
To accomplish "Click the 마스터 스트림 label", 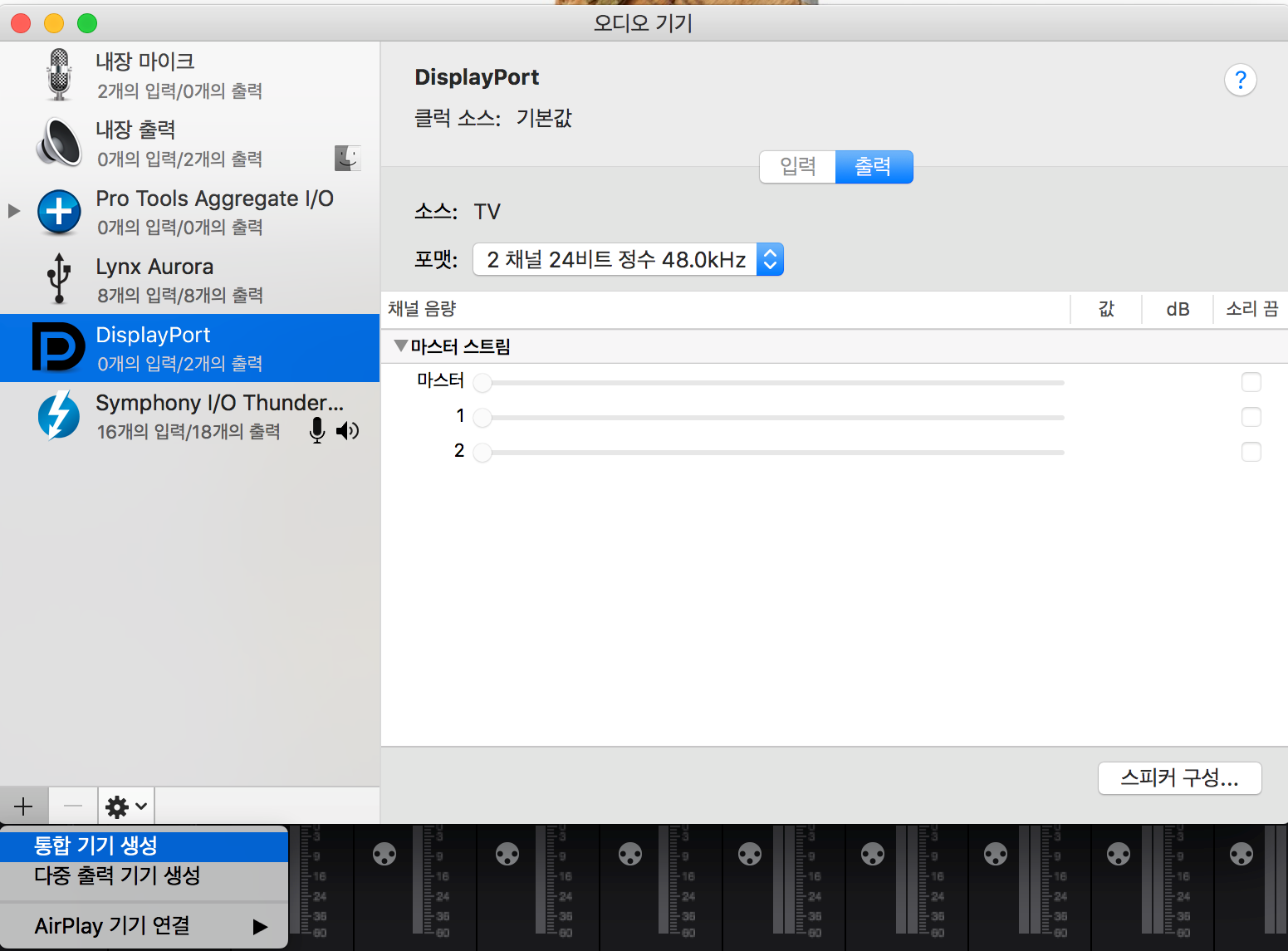I will coord(460,346).
